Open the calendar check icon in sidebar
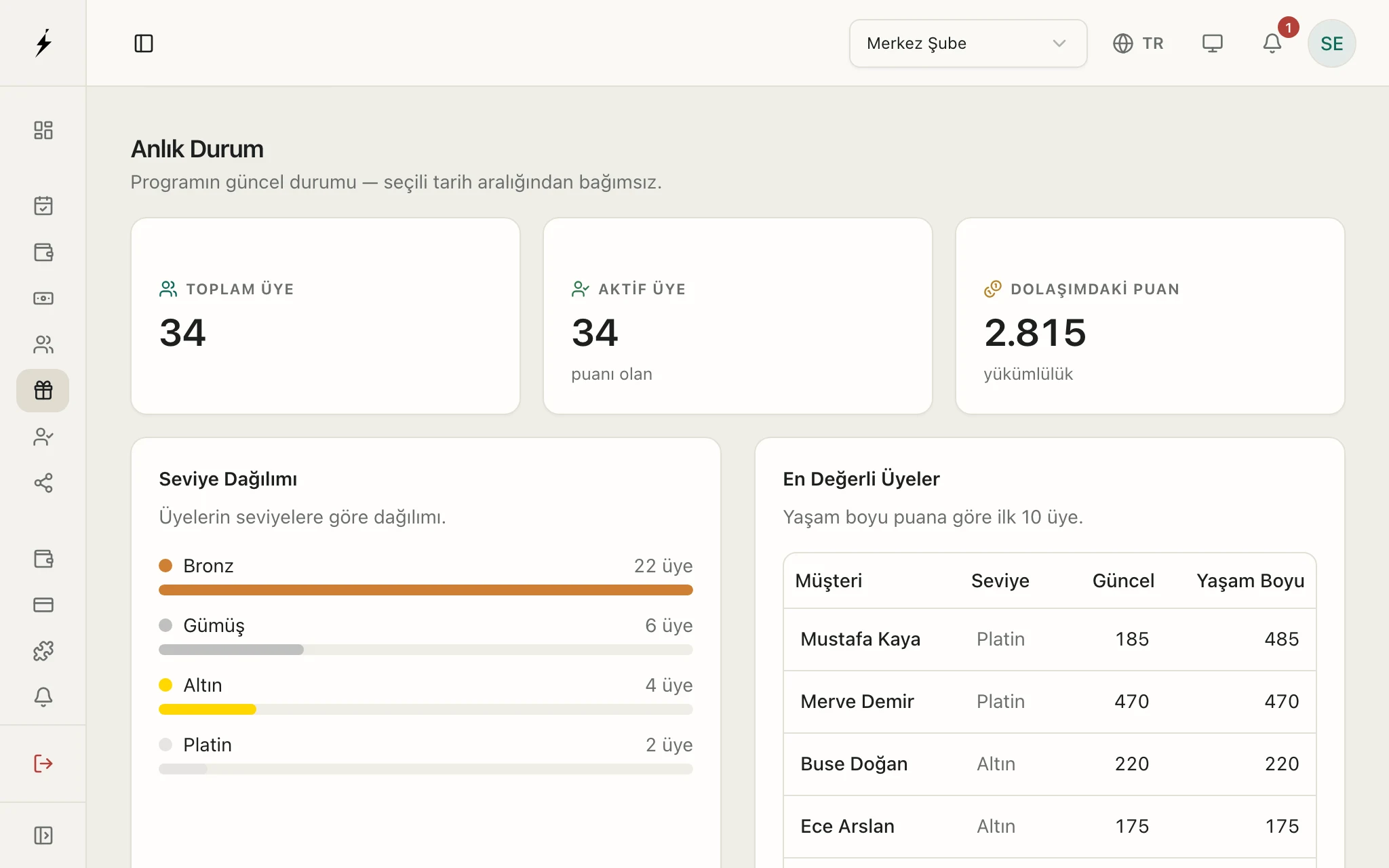Viewport: 1389px width, 868px height. (43, 205)
